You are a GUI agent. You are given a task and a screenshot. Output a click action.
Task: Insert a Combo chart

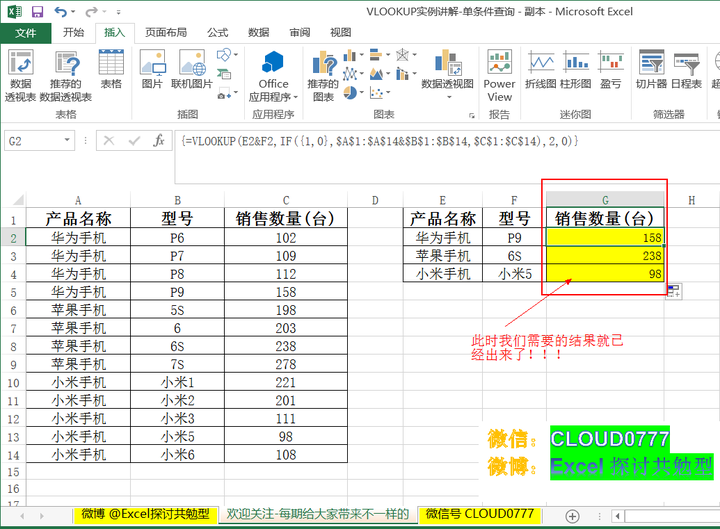(402, 73)
